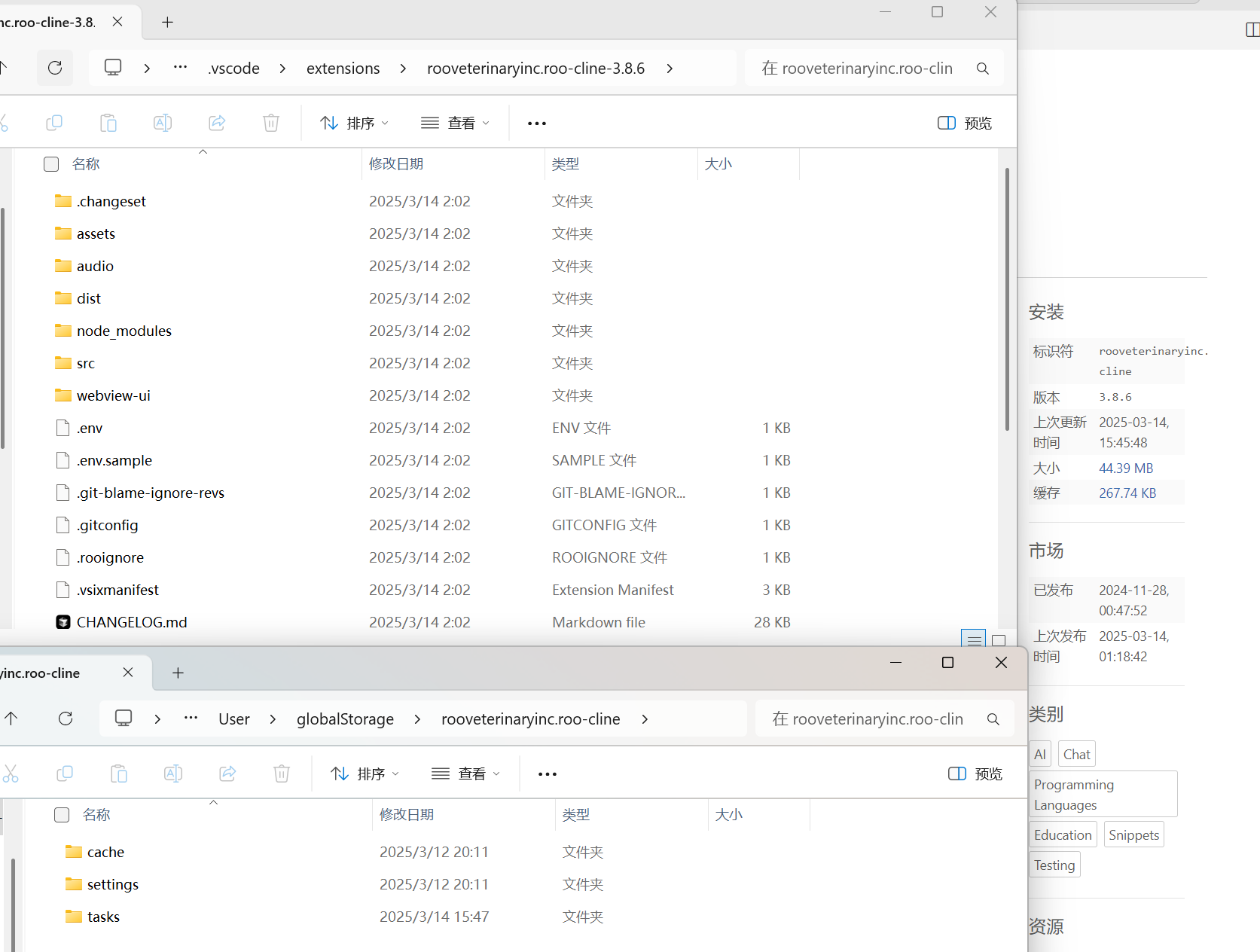Click Programming Languages category tag
This screenshot has width=1260, height=952.
1103,795
